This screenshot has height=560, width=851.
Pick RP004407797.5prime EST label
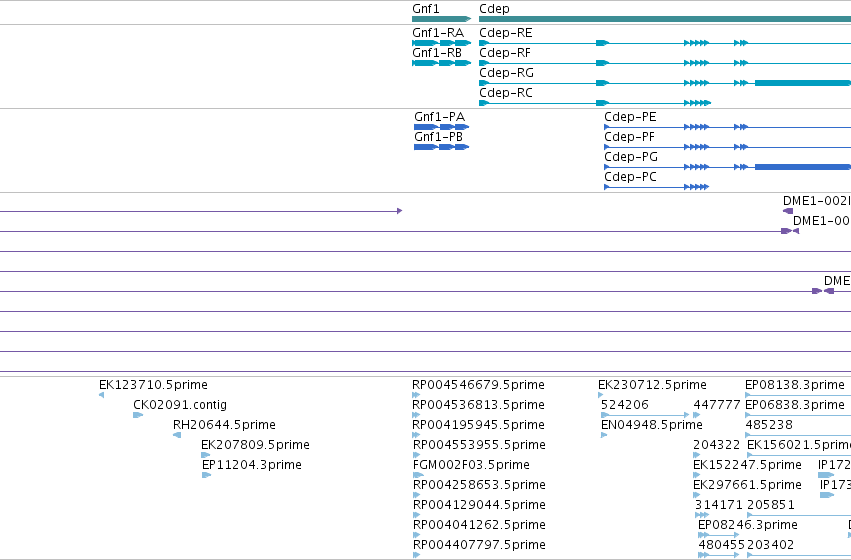pyautogui.click(x=479, y=545)
